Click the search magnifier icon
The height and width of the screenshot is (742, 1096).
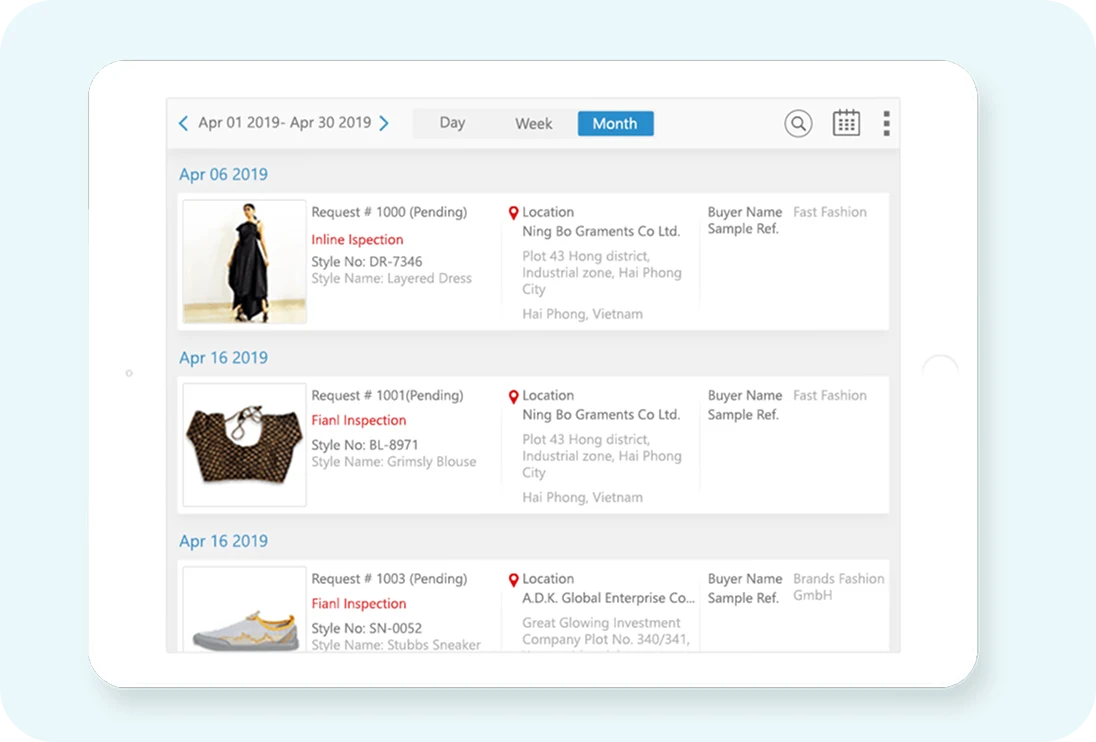798,123
